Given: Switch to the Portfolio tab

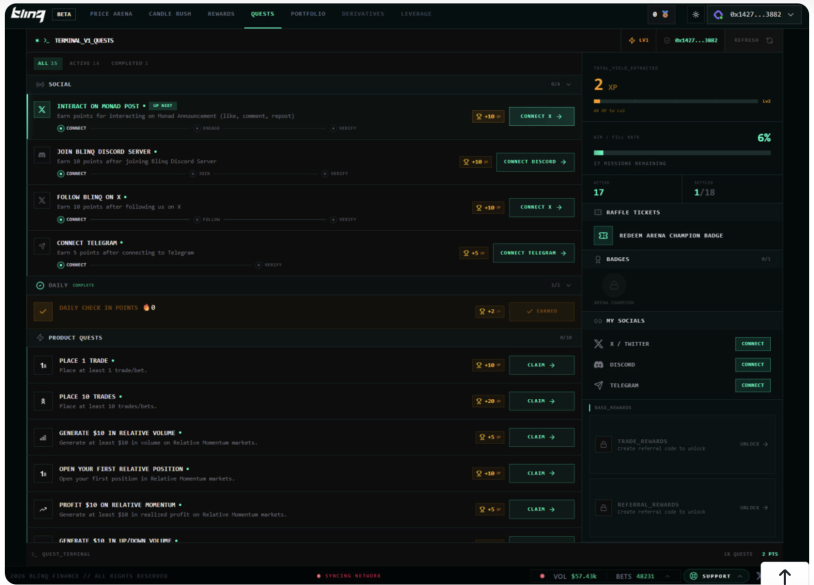Looking at the screenshot, I should pos(308,14).
